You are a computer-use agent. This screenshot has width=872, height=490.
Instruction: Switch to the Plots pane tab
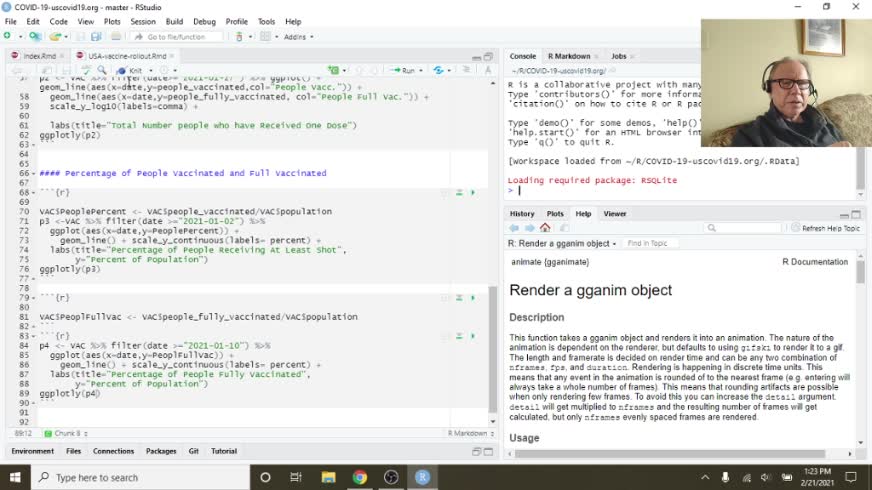coord(555,214)
